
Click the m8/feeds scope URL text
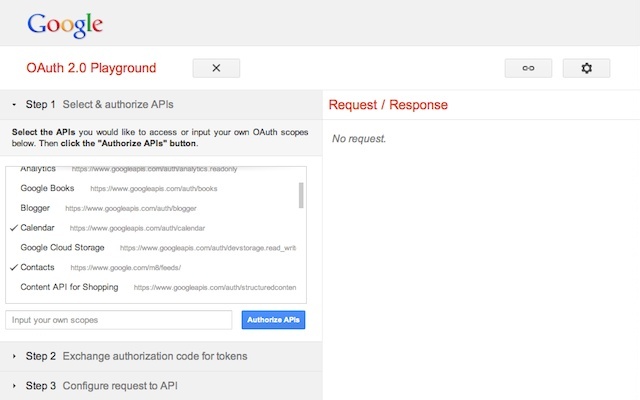(126, 268)
